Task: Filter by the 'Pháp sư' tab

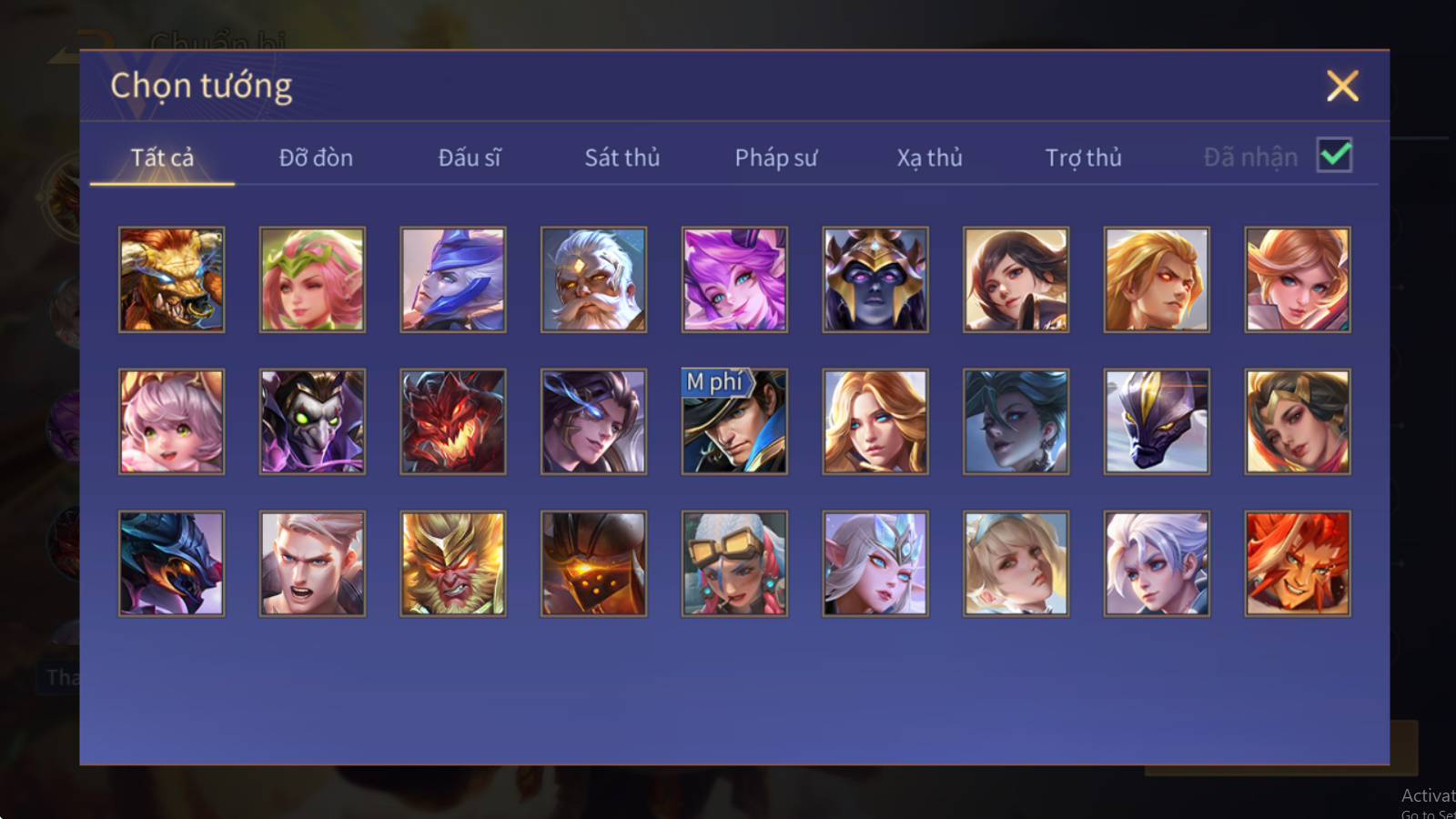Action: pyautogui.click(x=776, y=157)
